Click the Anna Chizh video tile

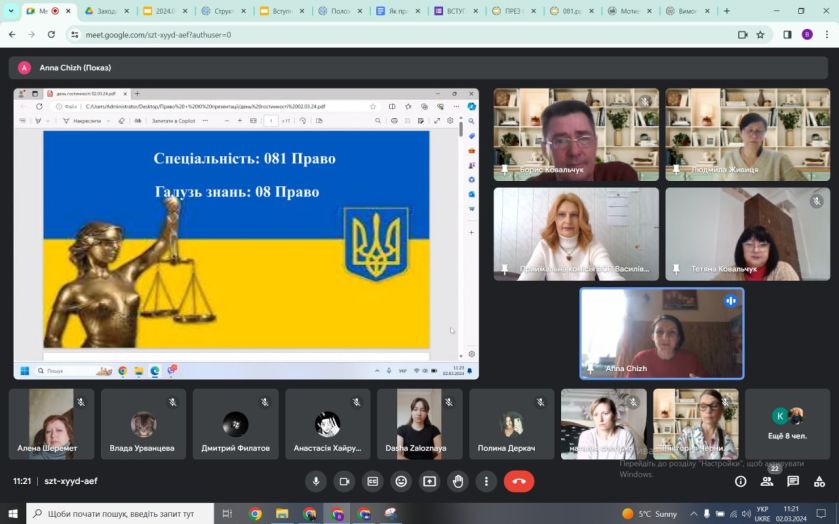[x=662, y=333]
